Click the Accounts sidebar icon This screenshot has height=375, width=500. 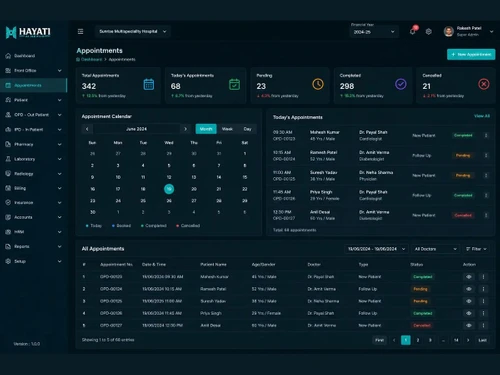tap(8, 217)
